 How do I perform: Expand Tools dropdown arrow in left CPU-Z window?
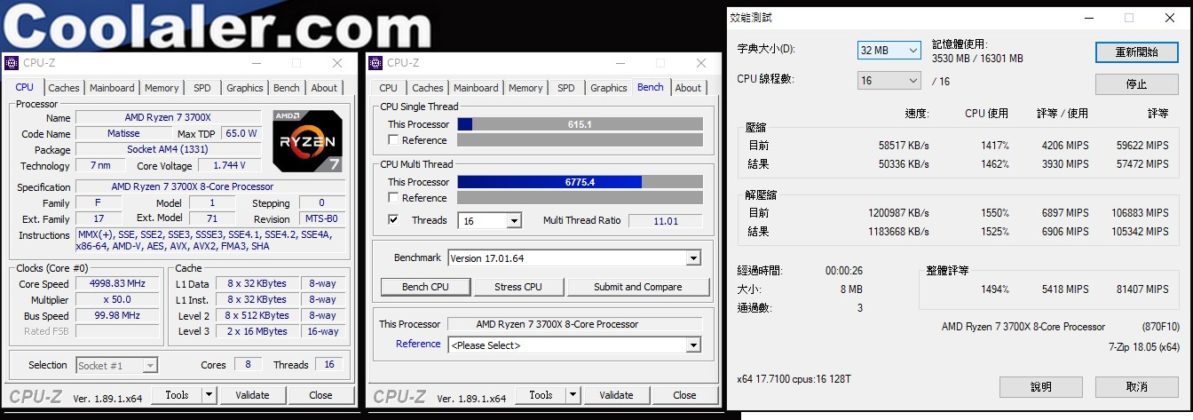click(208, 395)
